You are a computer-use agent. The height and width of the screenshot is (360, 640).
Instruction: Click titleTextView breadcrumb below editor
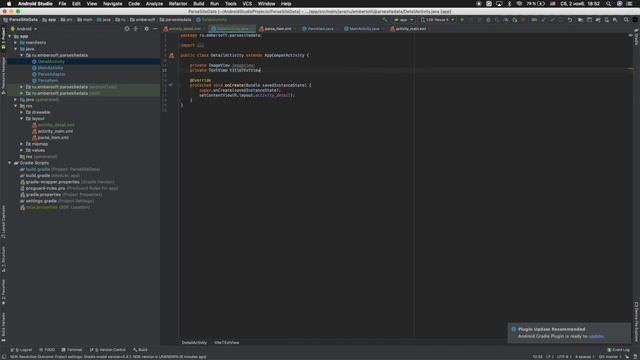click(227, 343)
